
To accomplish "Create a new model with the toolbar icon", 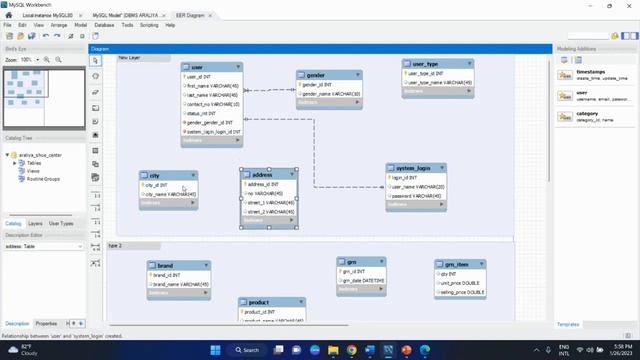I will click(x=9, y=36).
